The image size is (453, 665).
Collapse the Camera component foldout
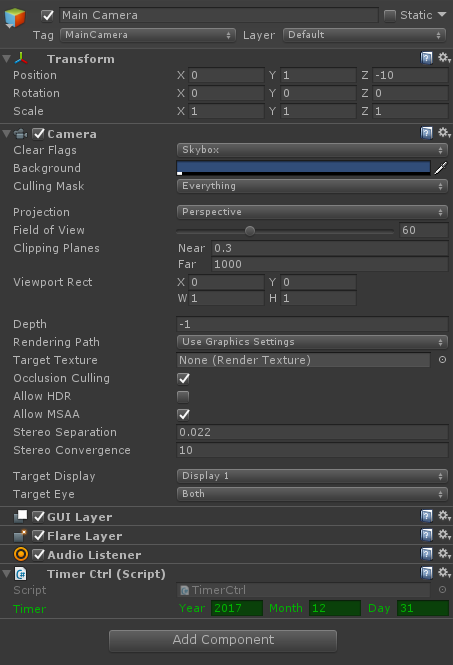6,134
